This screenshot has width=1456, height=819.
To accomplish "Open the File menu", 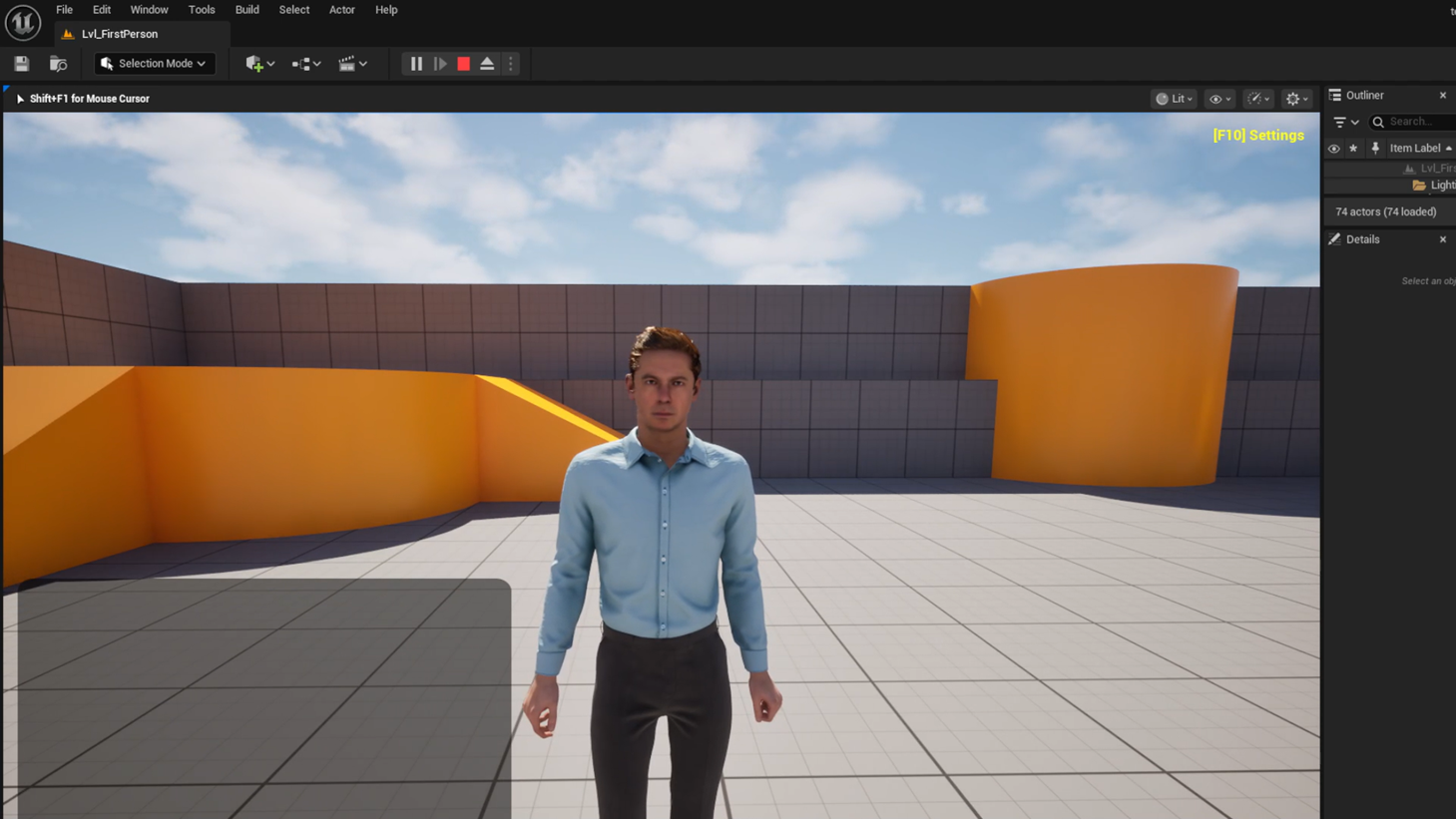I will coord(64,10).
